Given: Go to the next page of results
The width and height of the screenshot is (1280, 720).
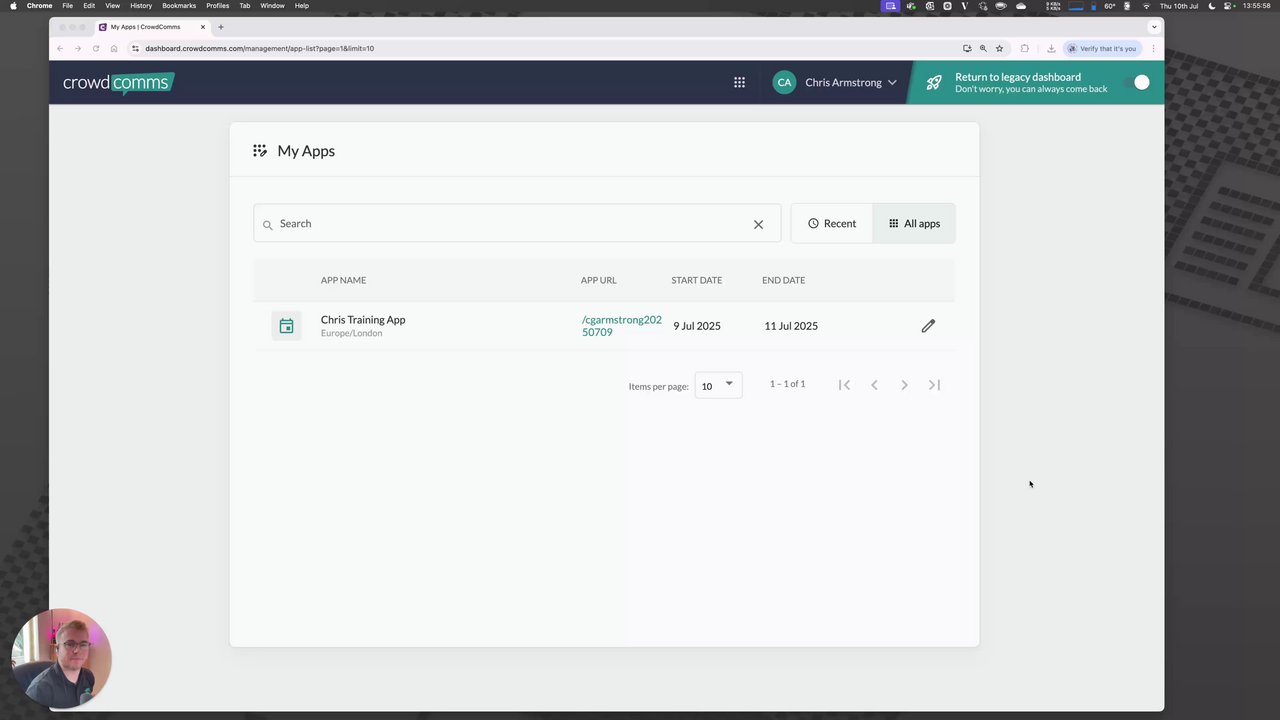Looking at the screenshot, I should tap(904, 385).
